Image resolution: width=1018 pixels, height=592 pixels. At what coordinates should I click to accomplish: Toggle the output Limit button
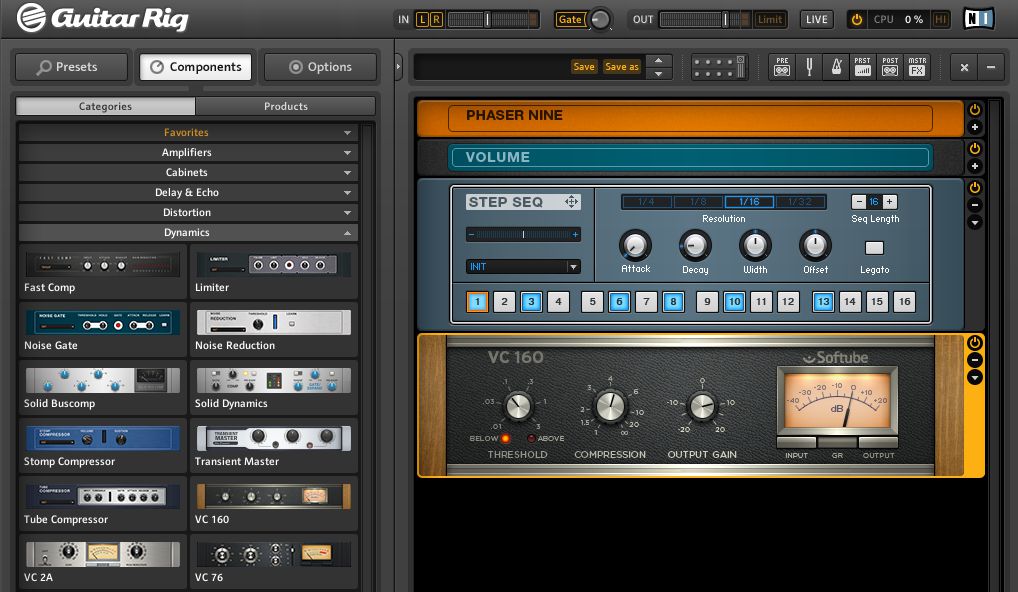(x=770, y=19)
